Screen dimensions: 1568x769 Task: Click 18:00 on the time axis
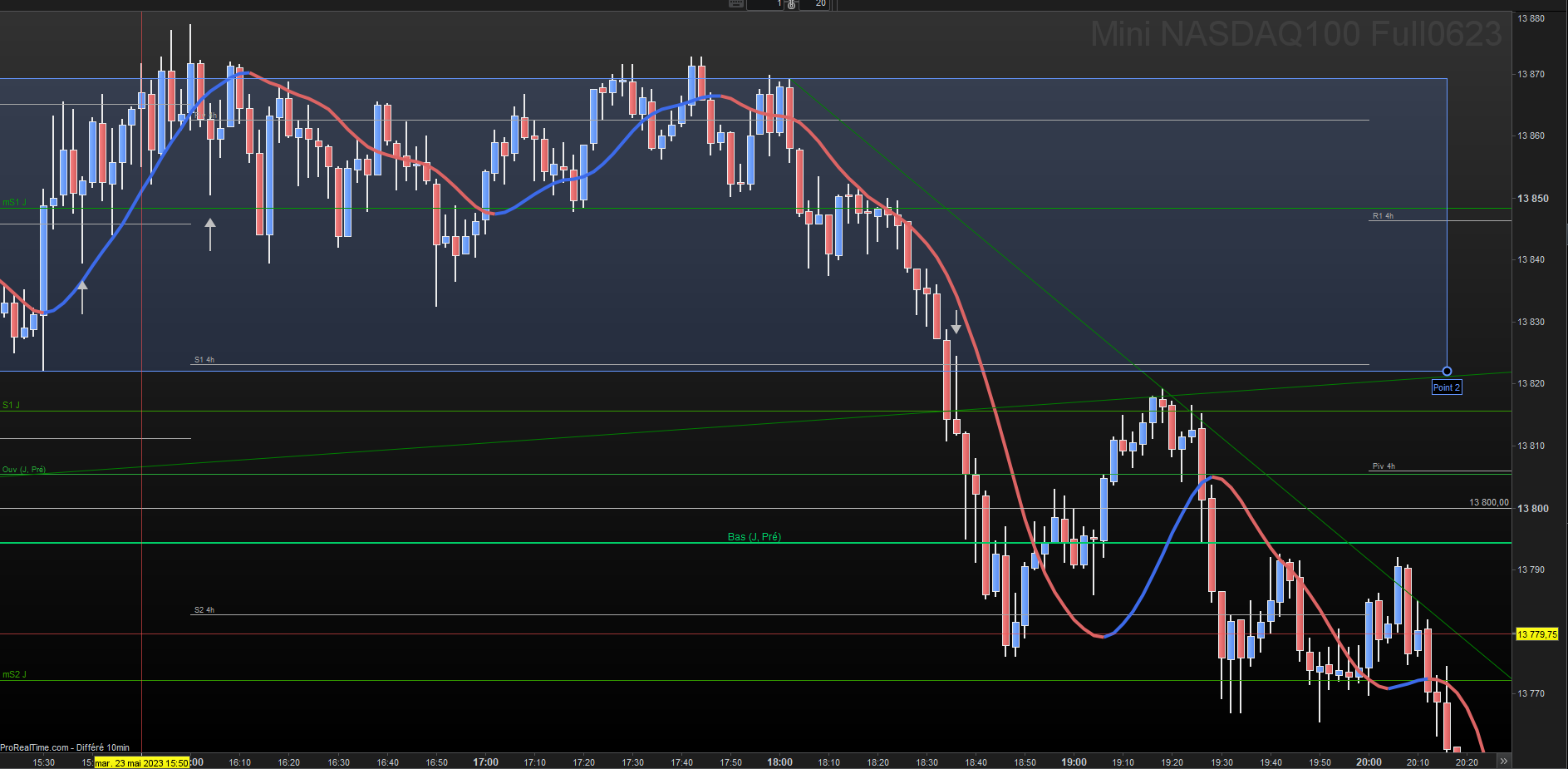click(779, 762)
